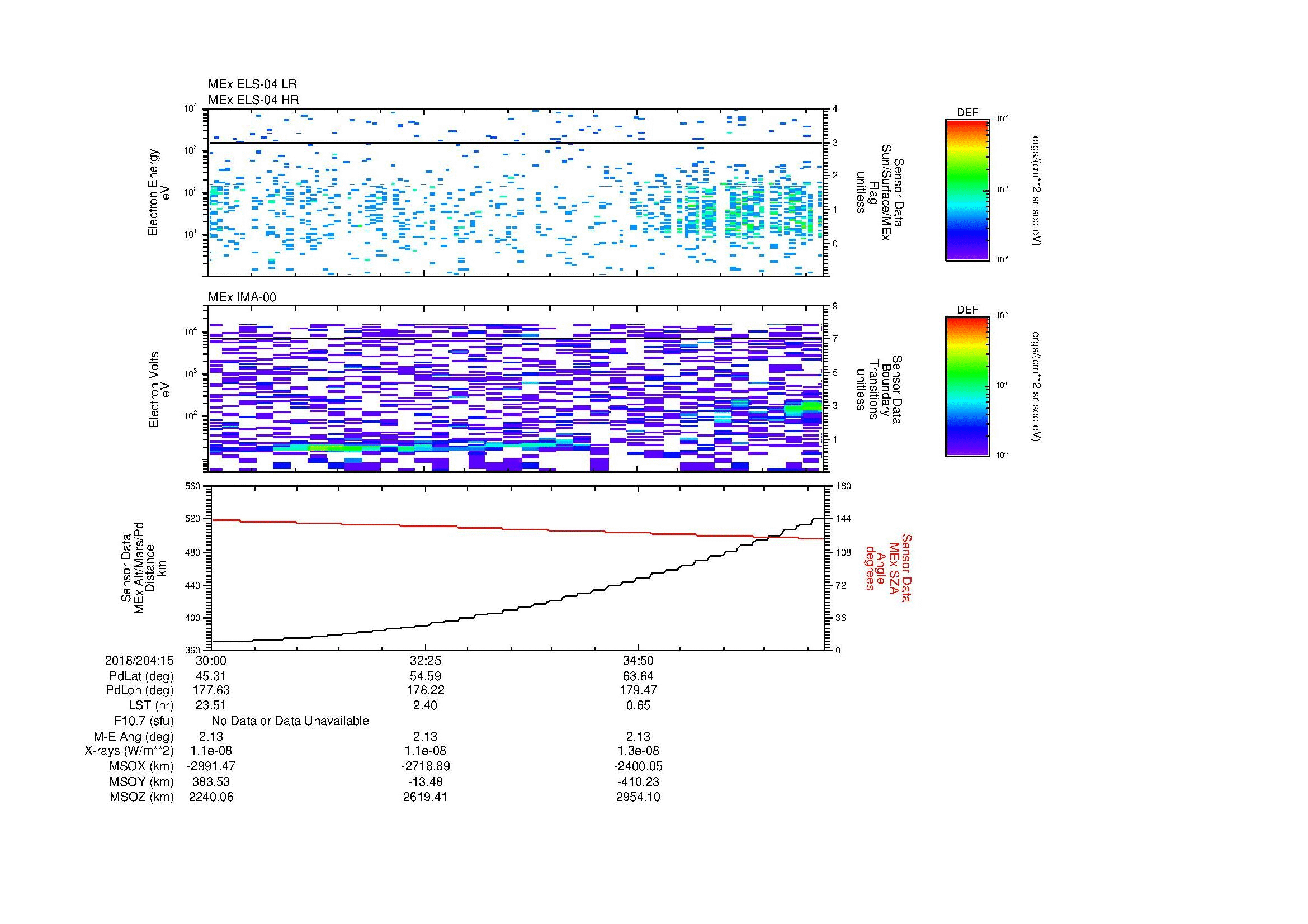This screenshot has width=1308, height=924.
Task: Click PdLat value 45.31
Action: (x=211, y=676)
